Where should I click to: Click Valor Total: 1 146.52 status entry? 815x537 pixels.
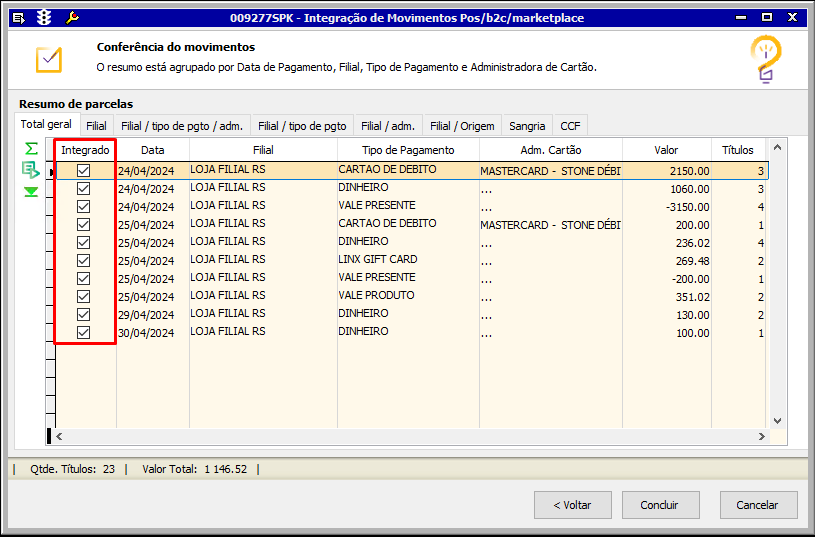coord(194,469)
